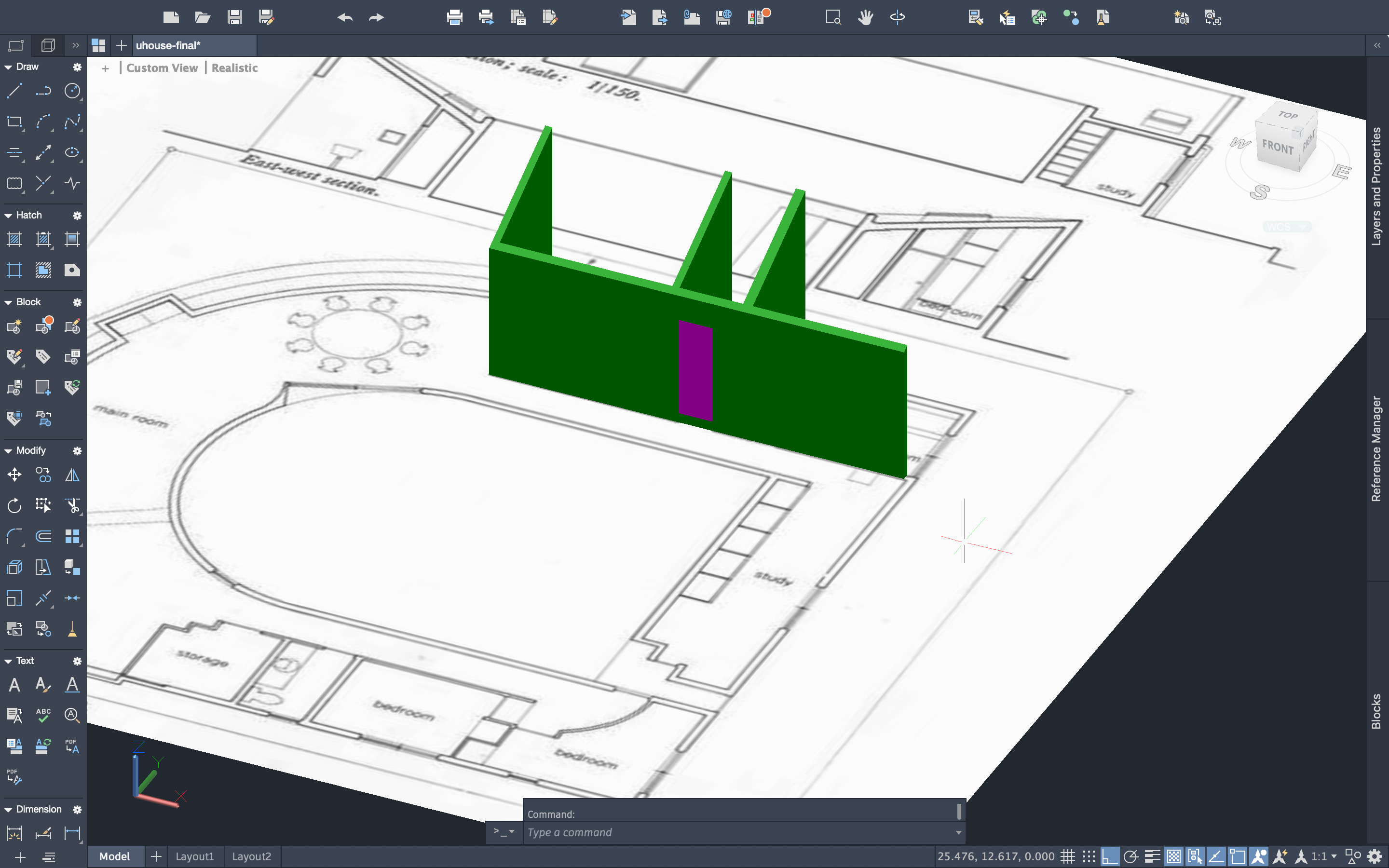Screen dimensions: 1389x868
Task: Select the Move tool in Modify panel
Action: click(x=15, y=474)
